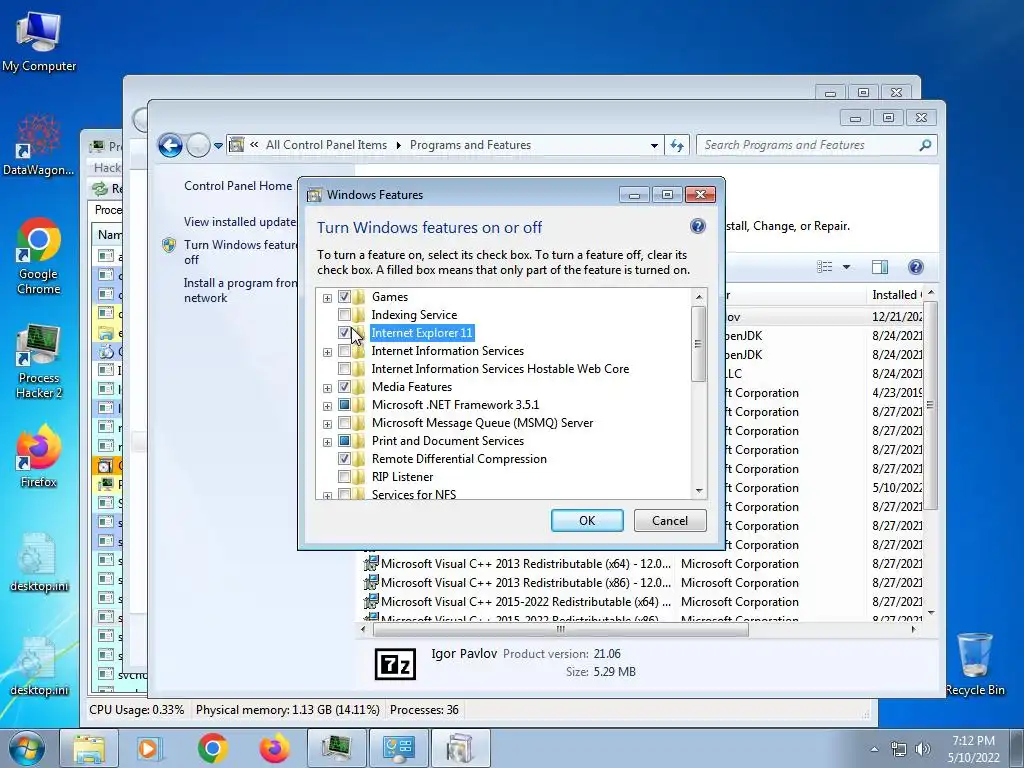This screenshot has width=1024, height=768.
Task: Check Microsoft Message Queue Server checkbox
Action: click(x=344, y=423)
